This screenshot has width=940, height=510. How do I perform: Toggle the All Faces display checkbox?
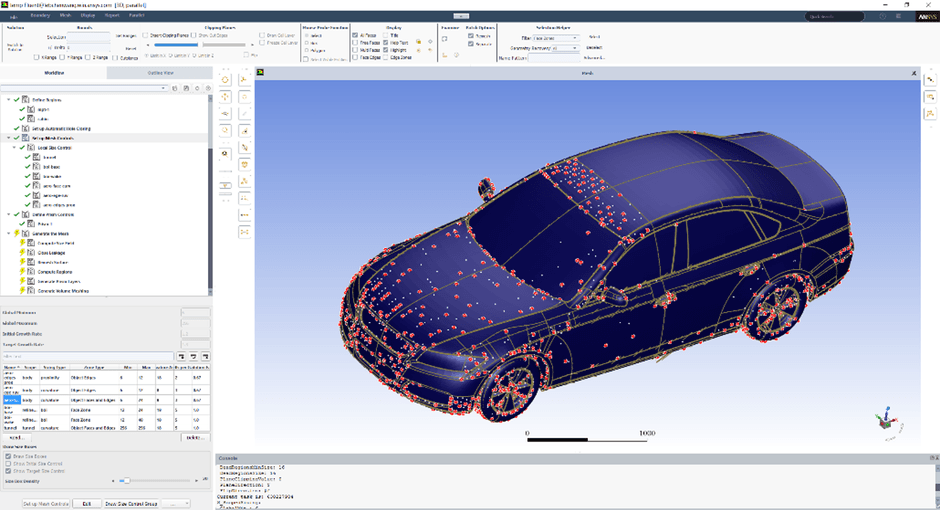point(355,35)
